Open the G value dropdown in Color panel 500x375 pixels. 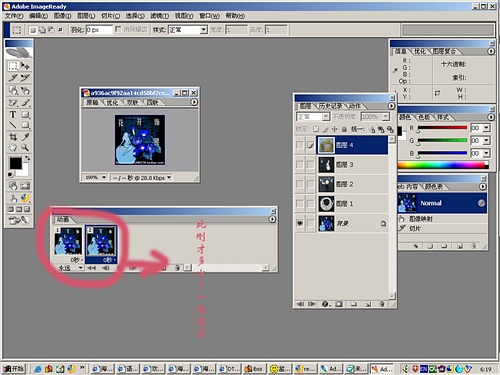(x=486, y=141)
